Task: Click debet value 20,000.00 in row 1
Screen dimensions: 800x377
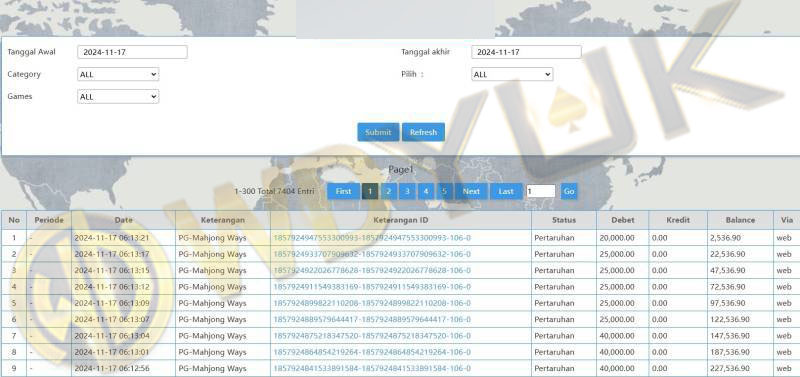Action: tap(617, 238)
